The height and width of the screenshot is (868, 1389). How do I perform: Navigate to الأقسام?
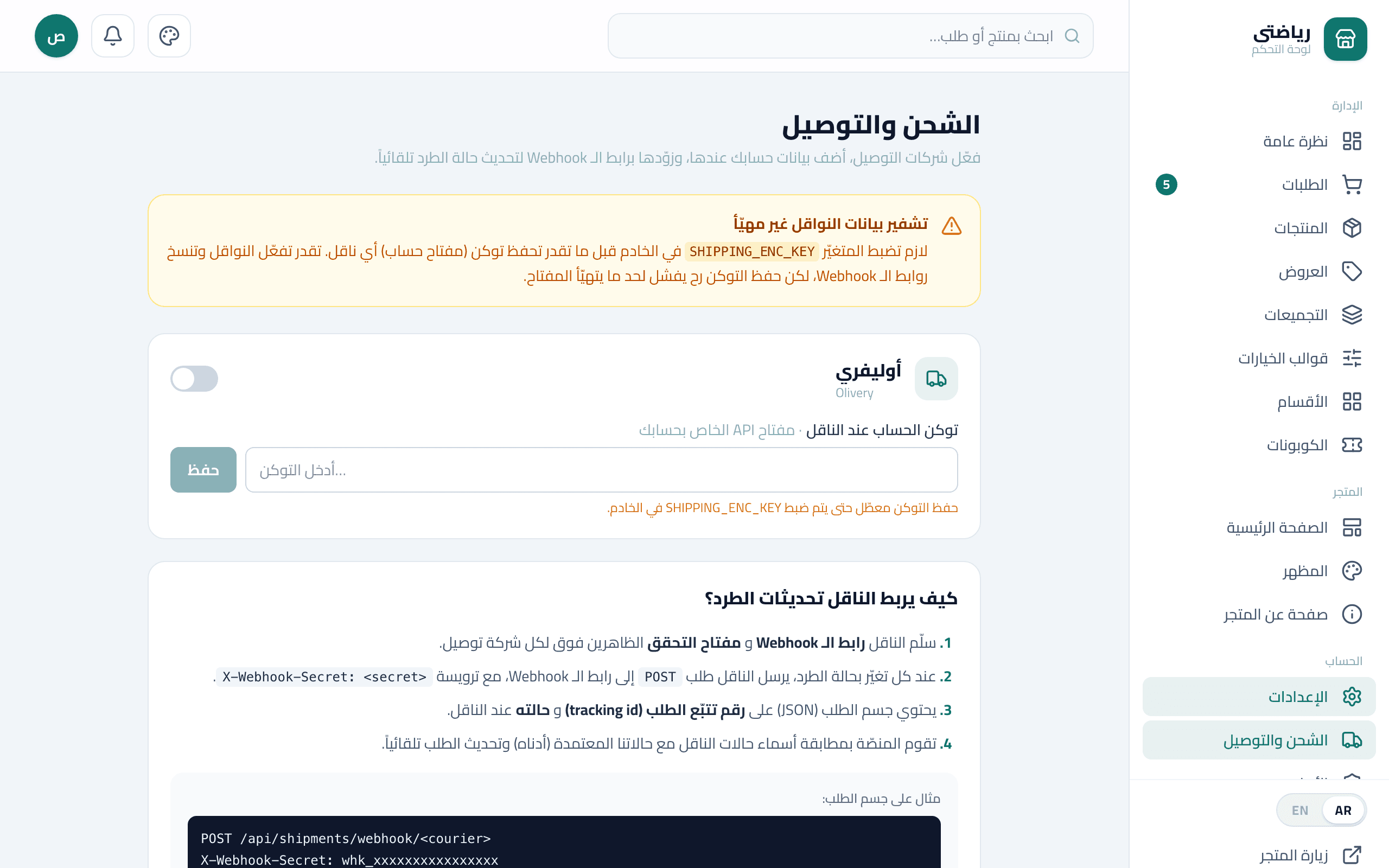tap(1259, 401)
